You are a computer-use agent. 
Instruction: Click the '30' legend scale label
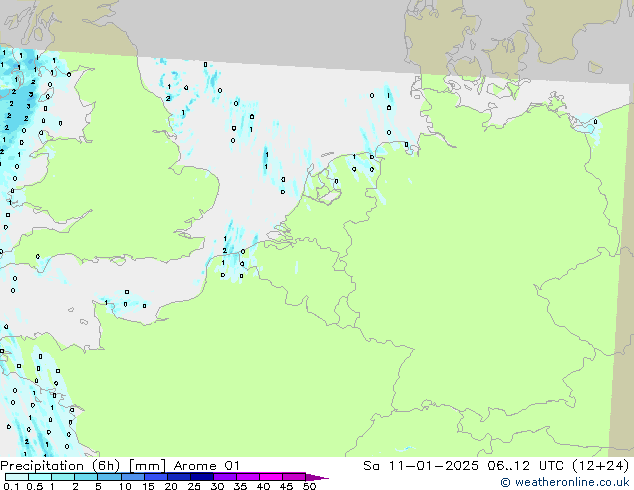tap(217, 486)
